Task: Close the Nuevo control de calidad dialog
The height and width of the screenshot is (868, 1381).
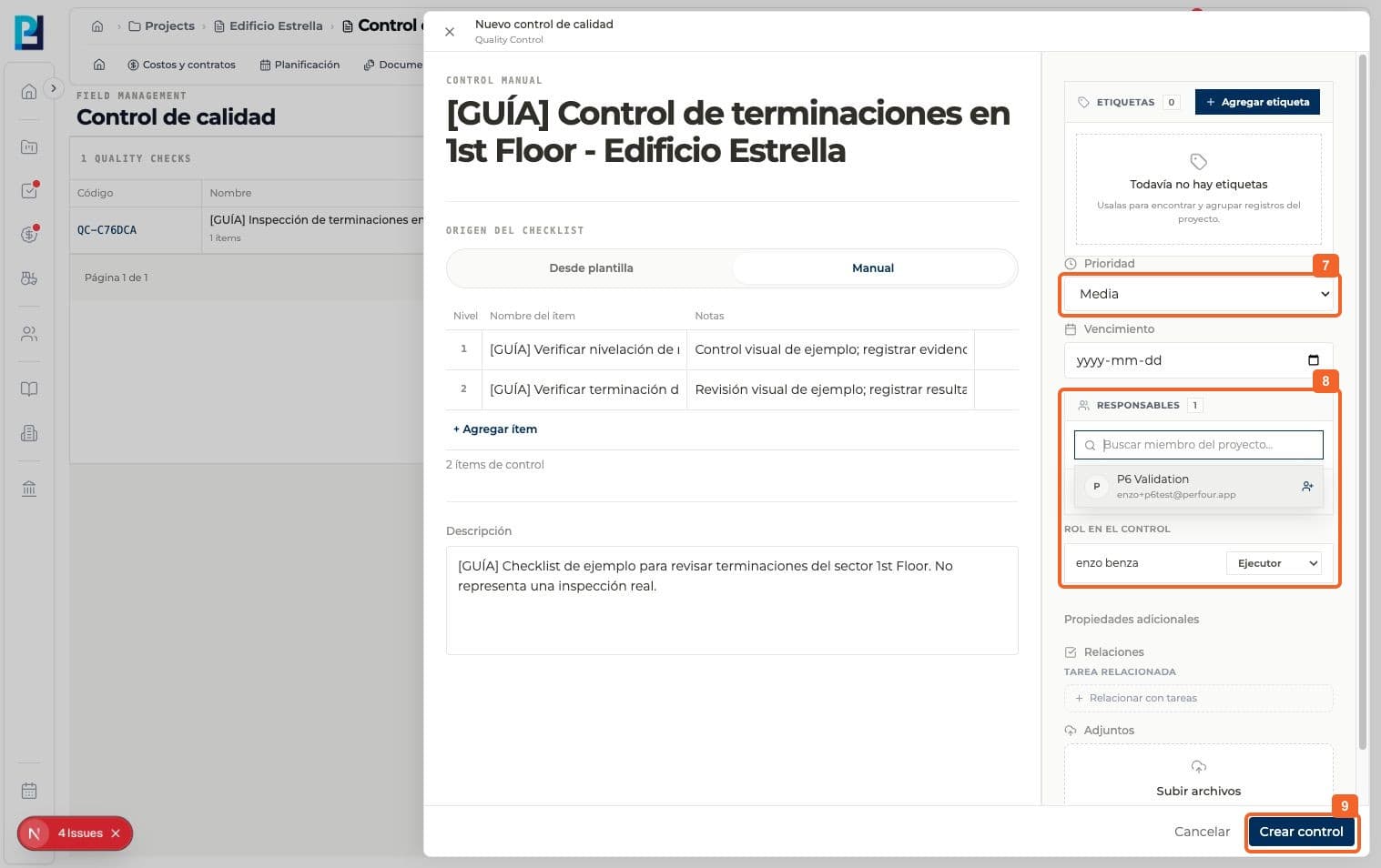Action: [450, 32]
